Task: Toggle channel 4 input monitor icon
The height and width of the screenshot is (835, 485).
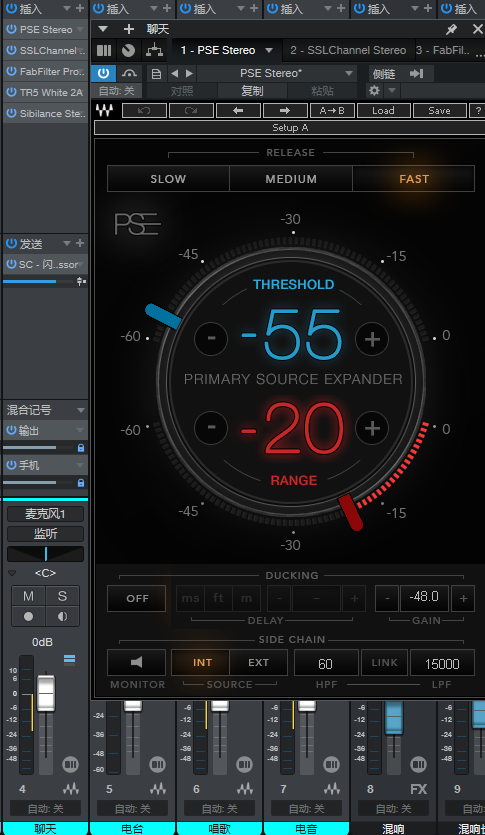Action: click(x=63, y=616)
